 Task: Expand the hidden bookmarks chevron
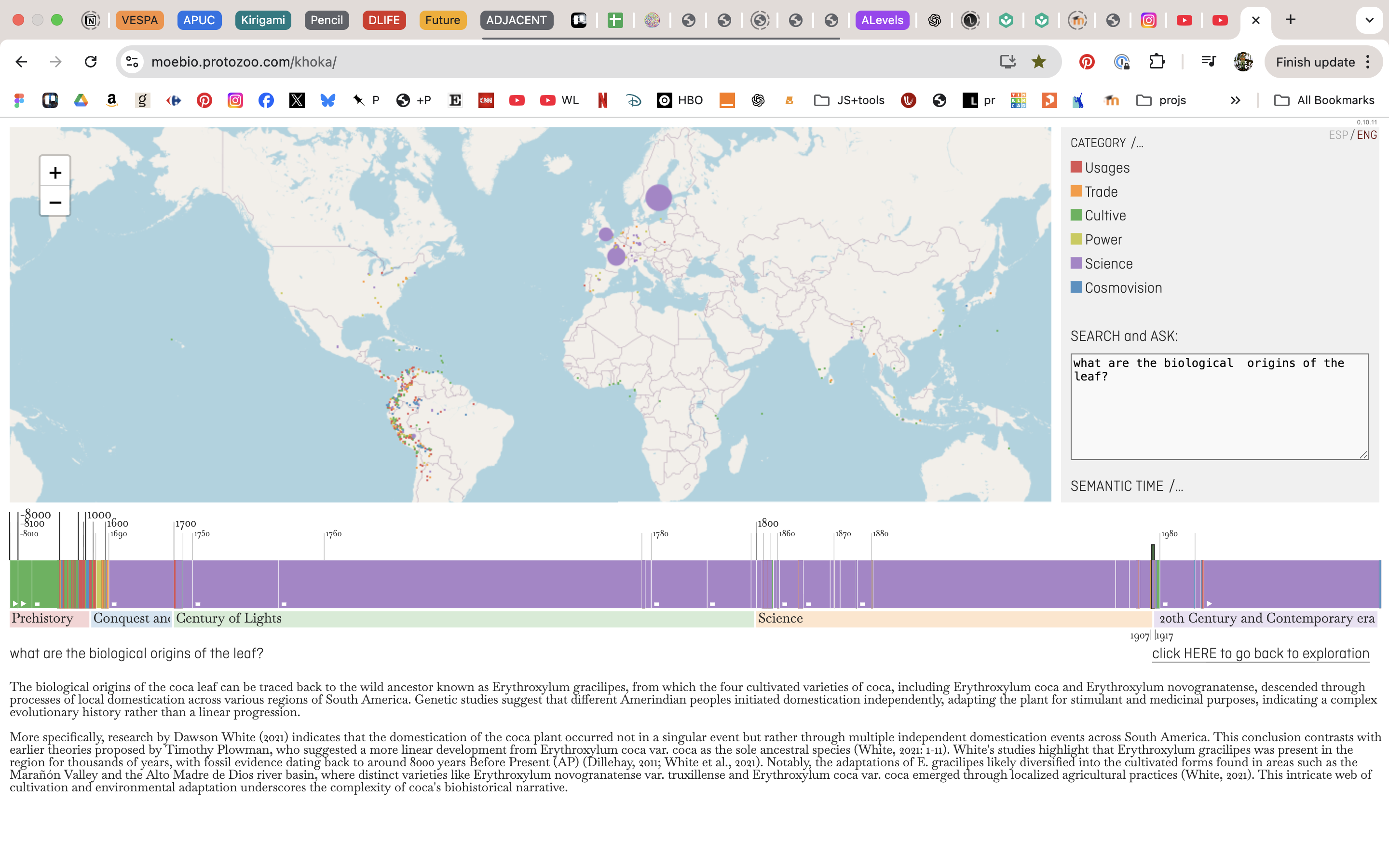[1235, 100]
